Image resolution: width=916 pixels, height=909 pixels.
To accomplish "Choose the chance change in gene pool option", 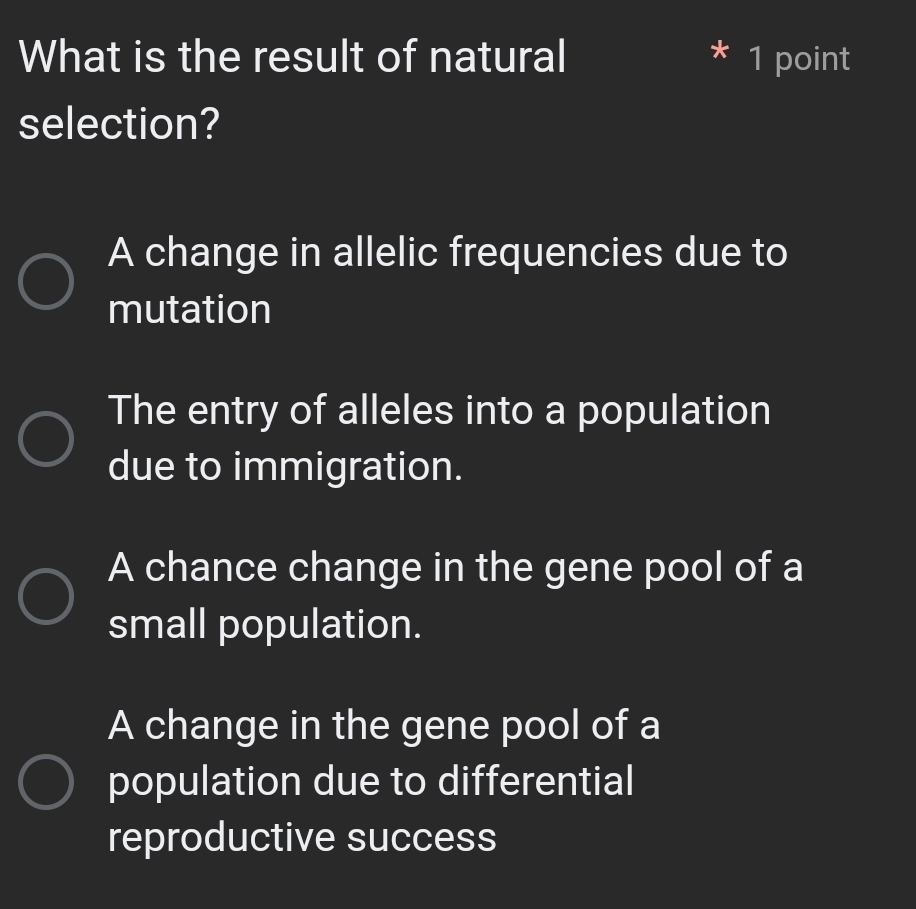I will click(x=455, y=568).
